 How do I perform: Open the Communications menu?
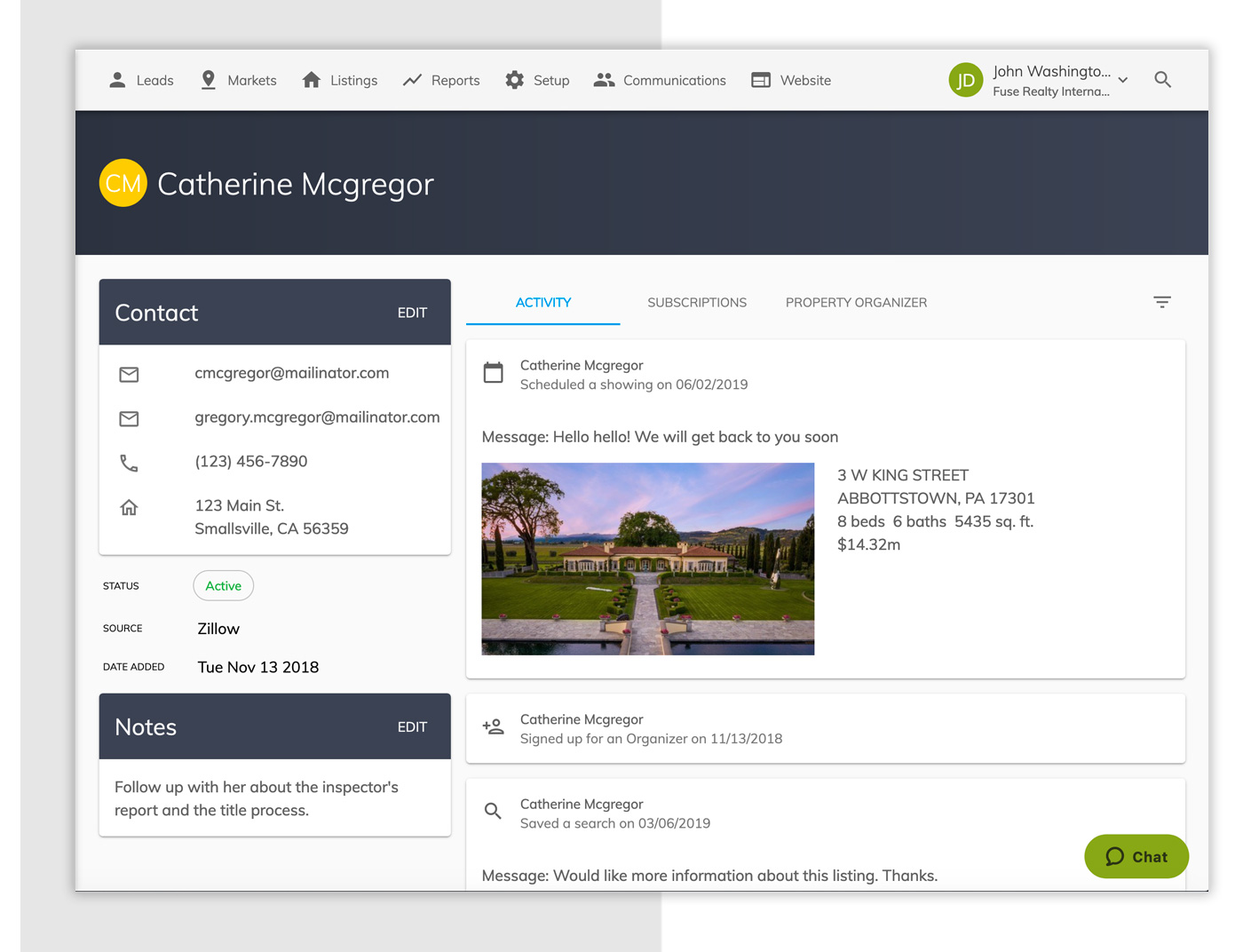click(660, 80)
